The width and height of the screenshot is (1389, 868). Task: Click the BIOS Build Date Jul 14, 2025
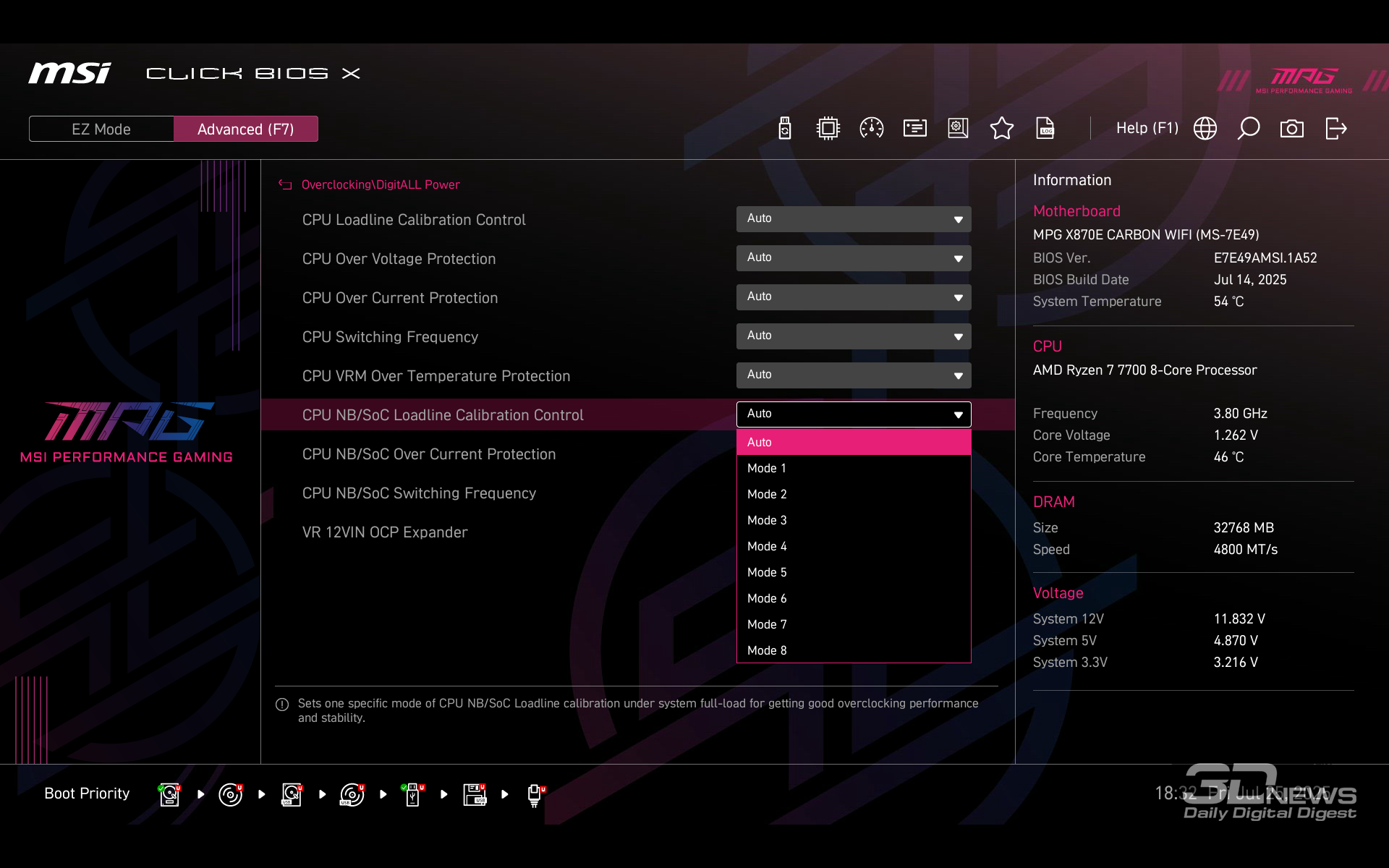click(x=1250, y=280)
